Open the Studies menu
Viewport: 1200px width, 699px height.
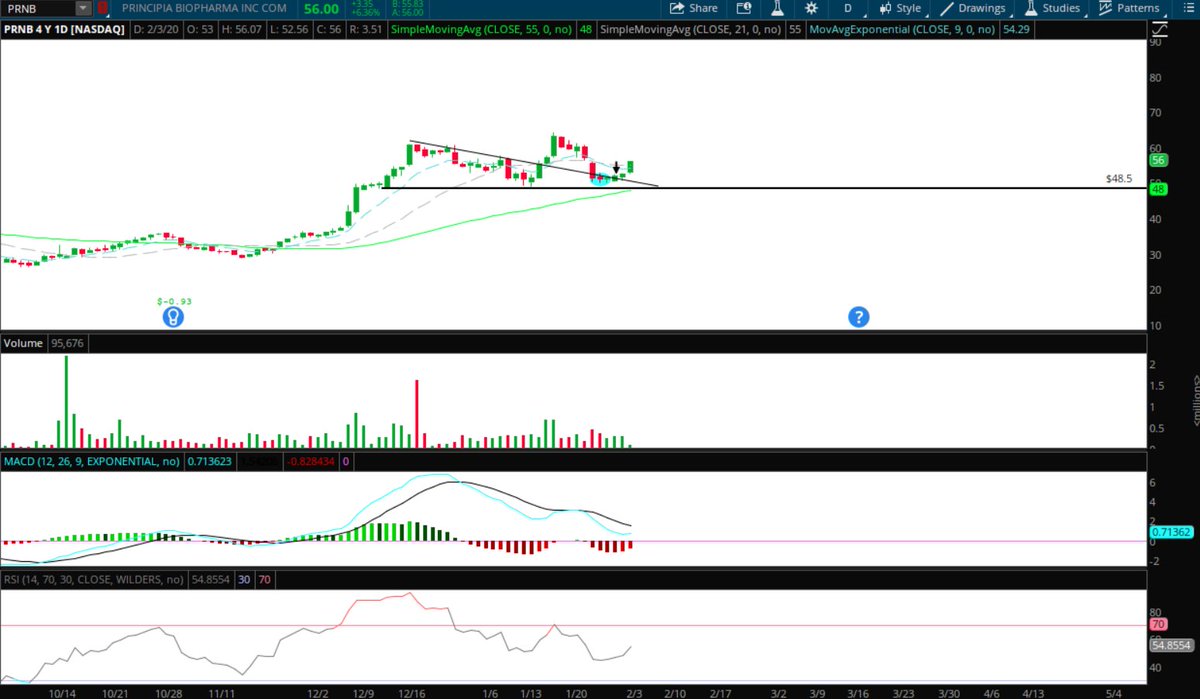point(1052,8)
